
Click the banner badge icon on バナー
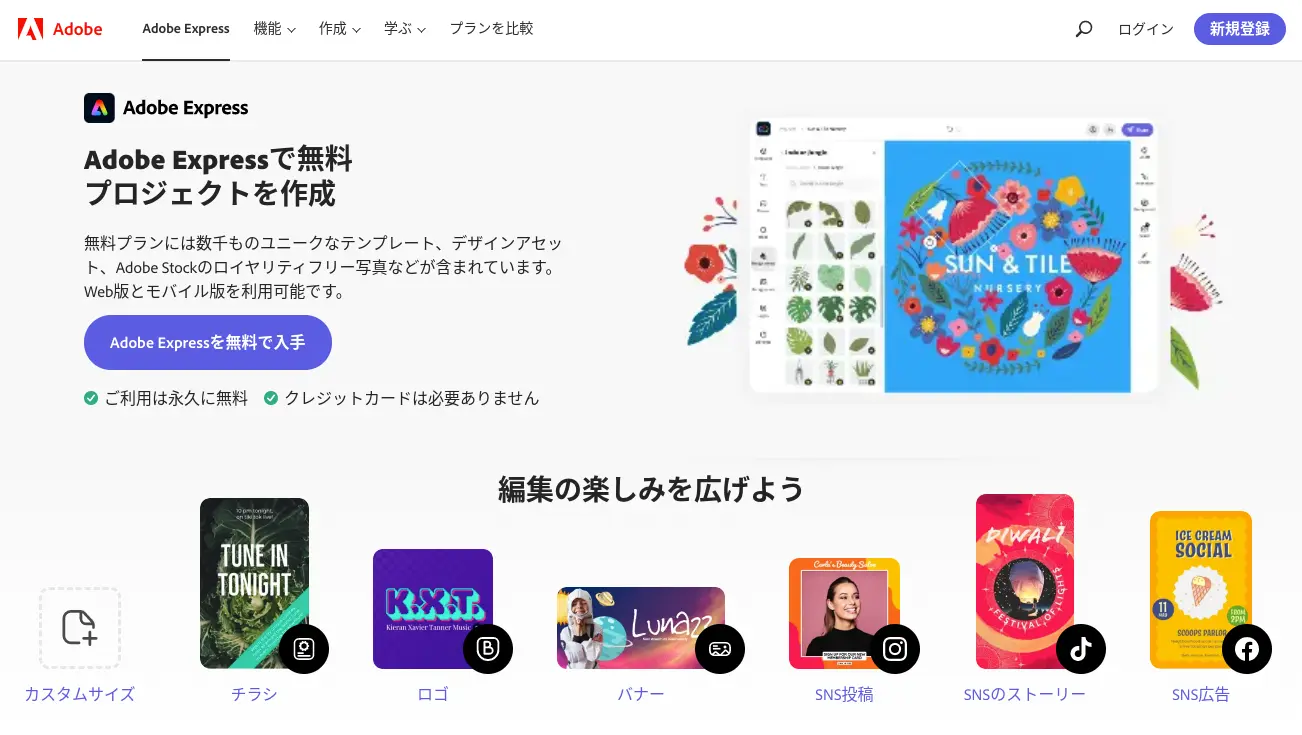tap(720, 649)
